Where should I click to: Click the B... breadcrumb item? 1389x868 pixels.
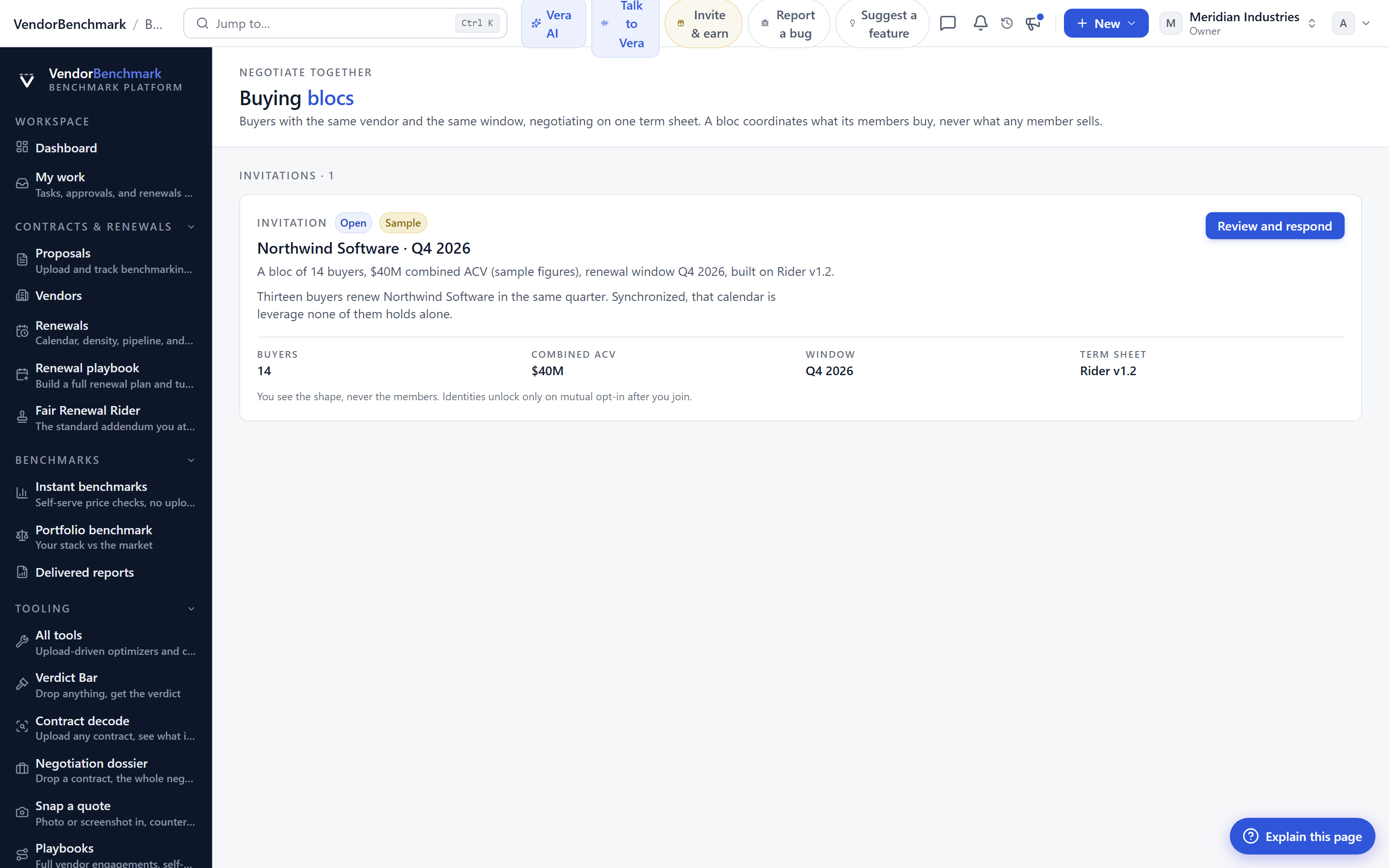pos(153,24)
